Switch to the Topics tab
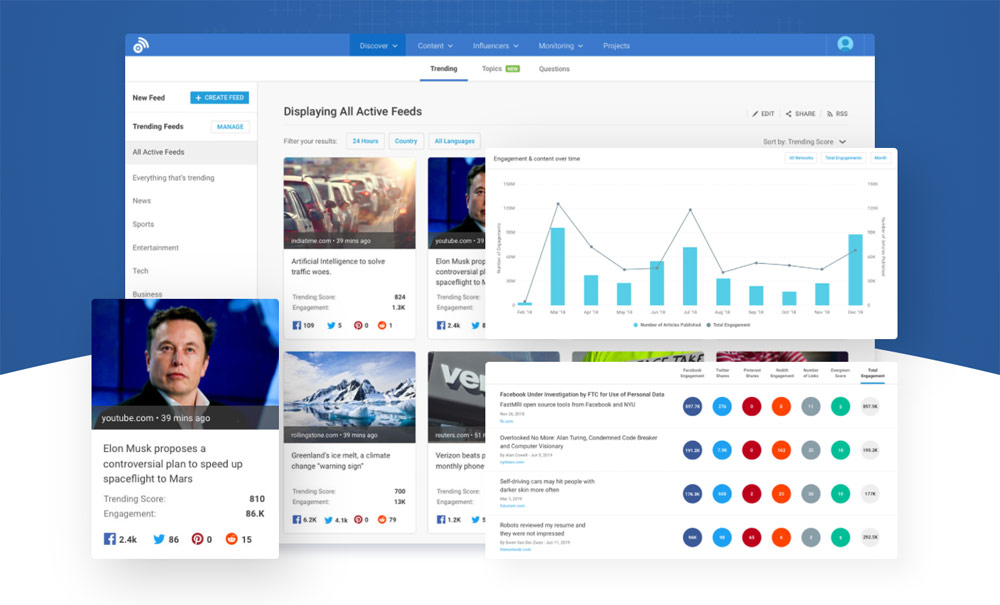The width and height of the screenshot is (1000, 605). coord(501,69)
